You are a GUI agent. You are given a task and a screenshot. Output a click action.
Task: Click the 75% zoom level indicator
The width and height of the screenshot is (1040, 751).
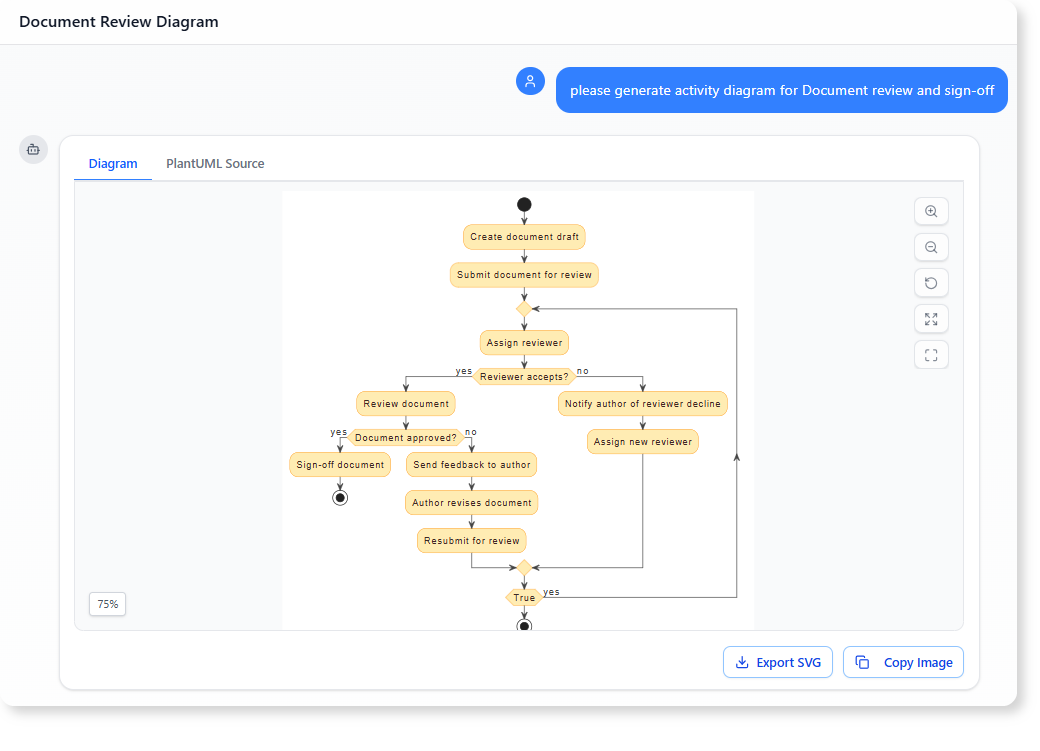[x=107, y=604]
